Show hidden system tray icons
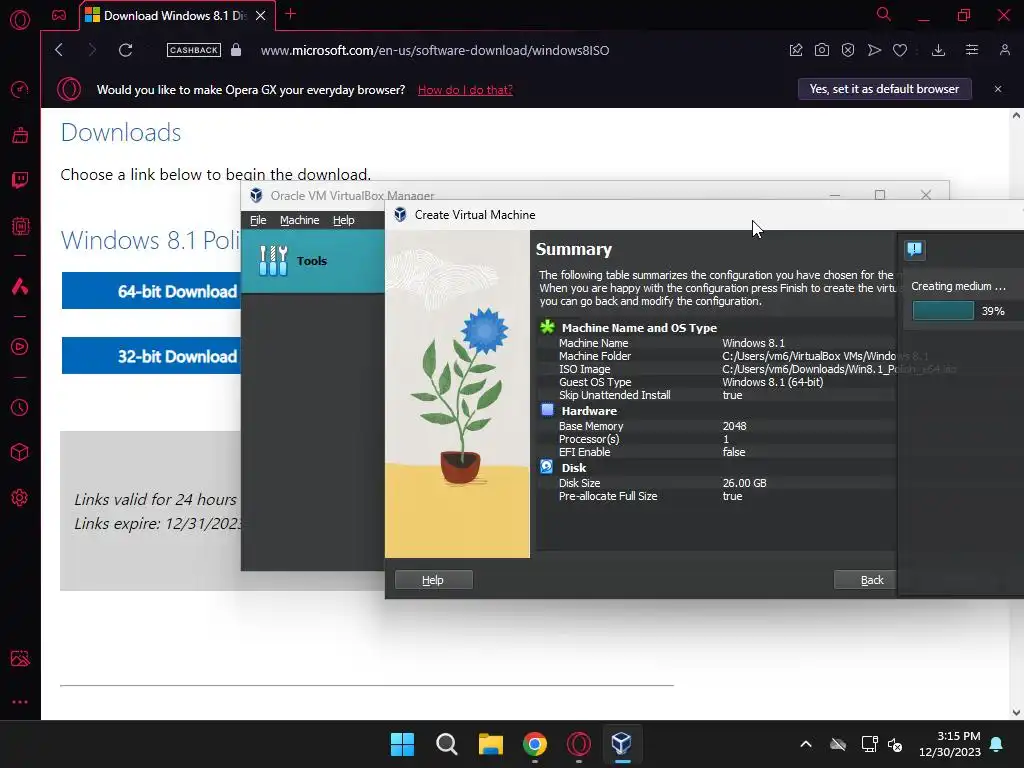Image resolution: width=1024 pixels, height=768 pixels. coord(806,744)
